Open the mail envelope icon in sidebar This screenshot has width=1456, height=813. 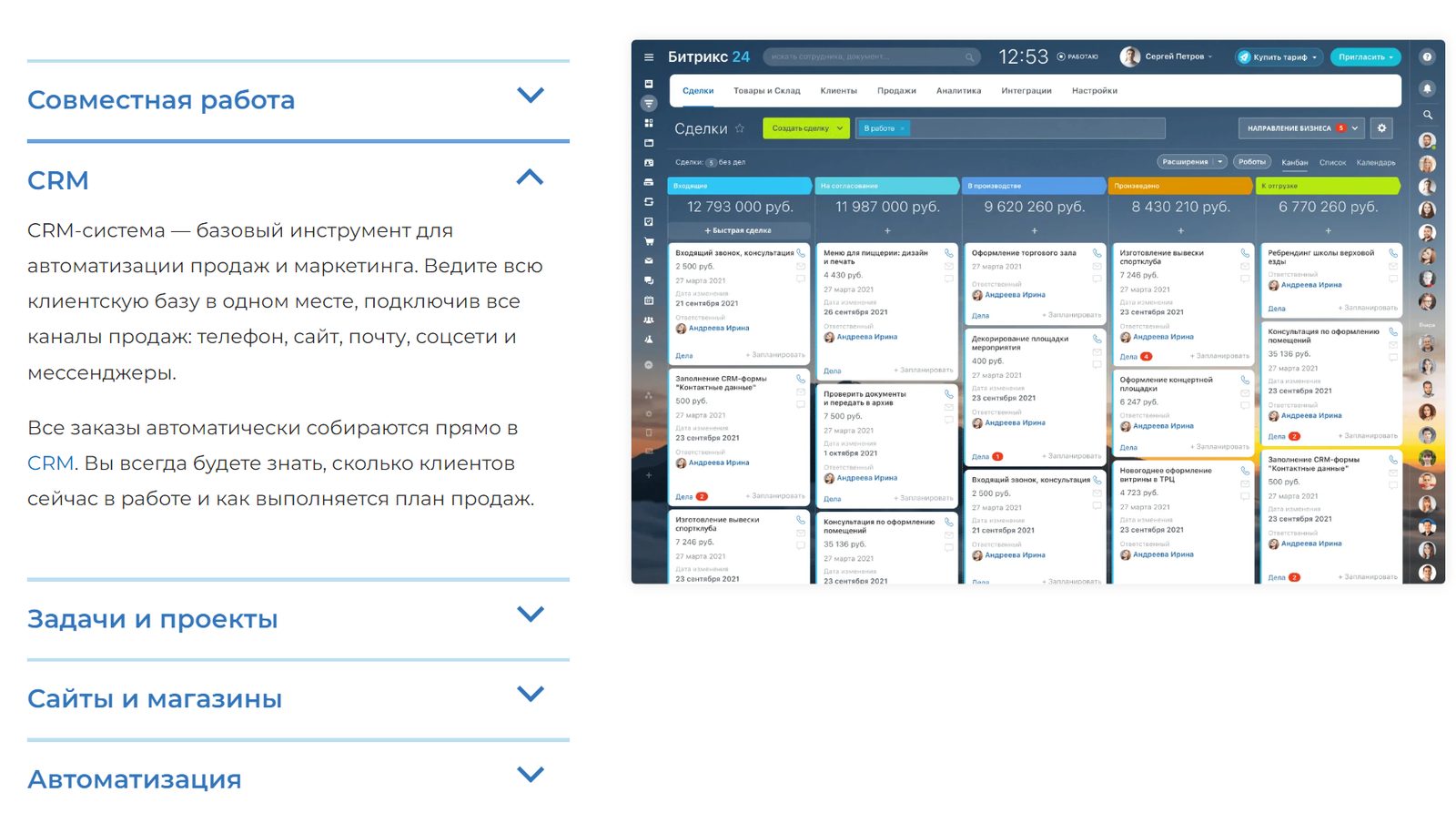click(649, 260)
